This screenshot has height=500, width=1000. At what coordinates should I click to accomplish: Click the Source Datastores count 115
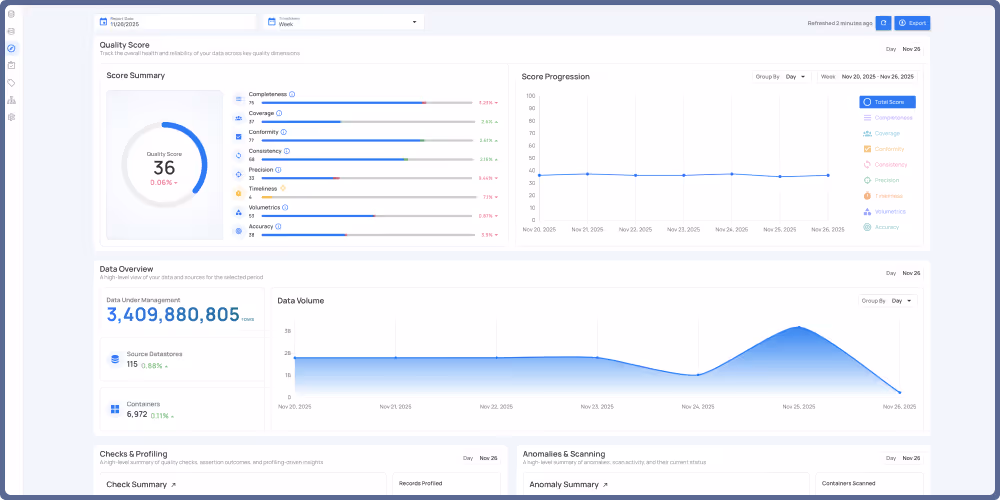132,365
